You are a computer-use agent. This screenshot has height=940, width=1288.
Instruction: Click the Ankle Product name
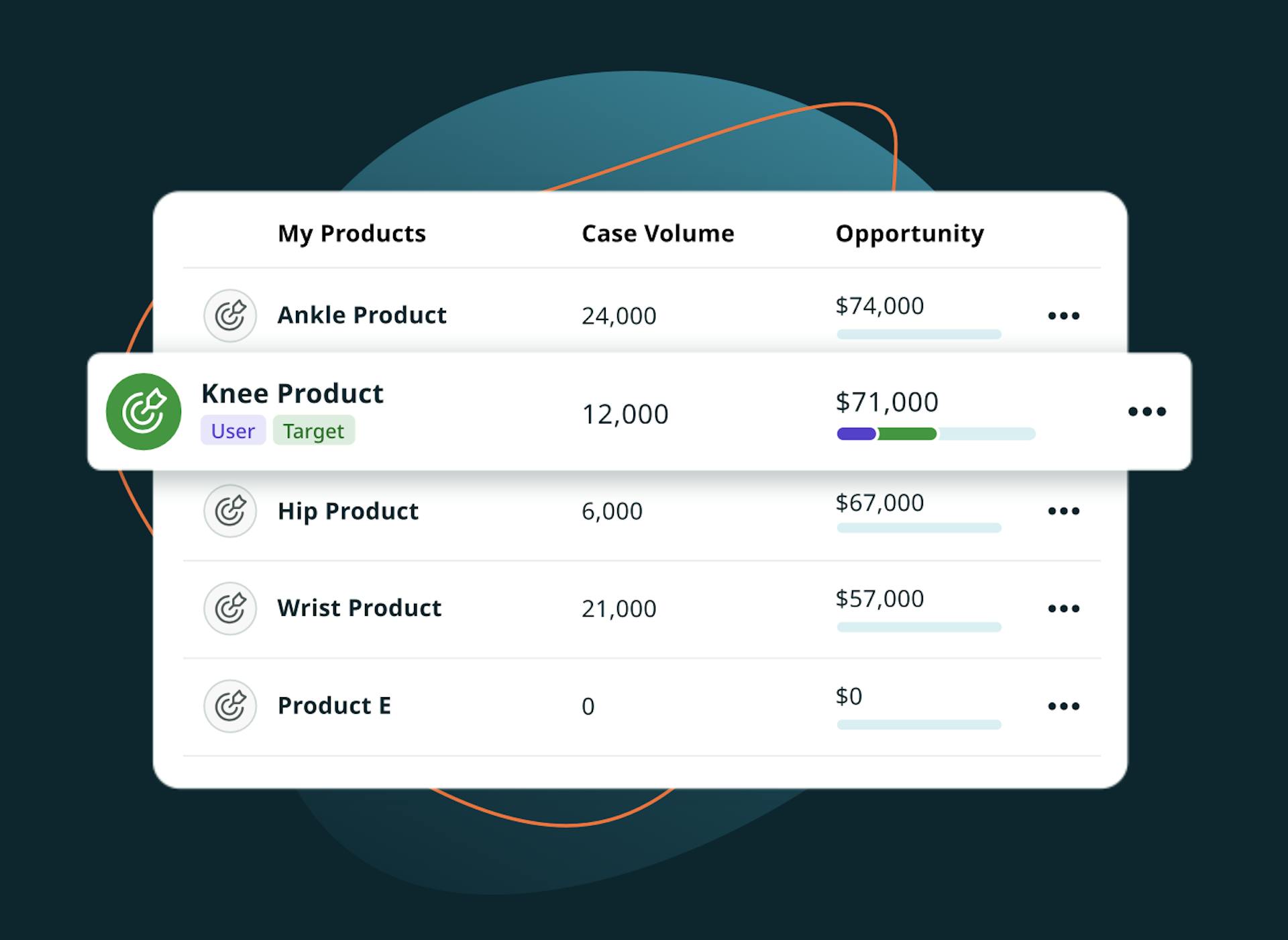362,315
